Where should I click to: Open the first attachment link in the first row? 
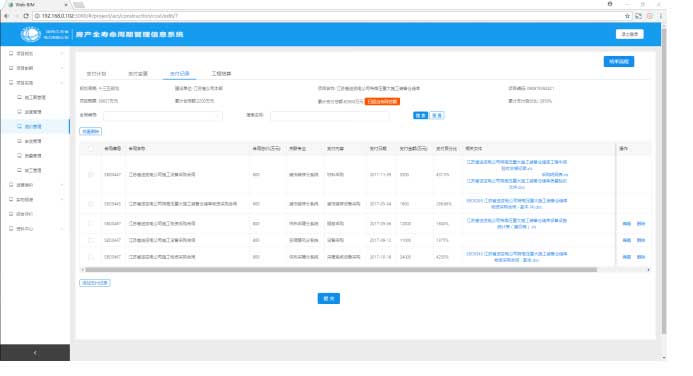(x=517, y=165)
